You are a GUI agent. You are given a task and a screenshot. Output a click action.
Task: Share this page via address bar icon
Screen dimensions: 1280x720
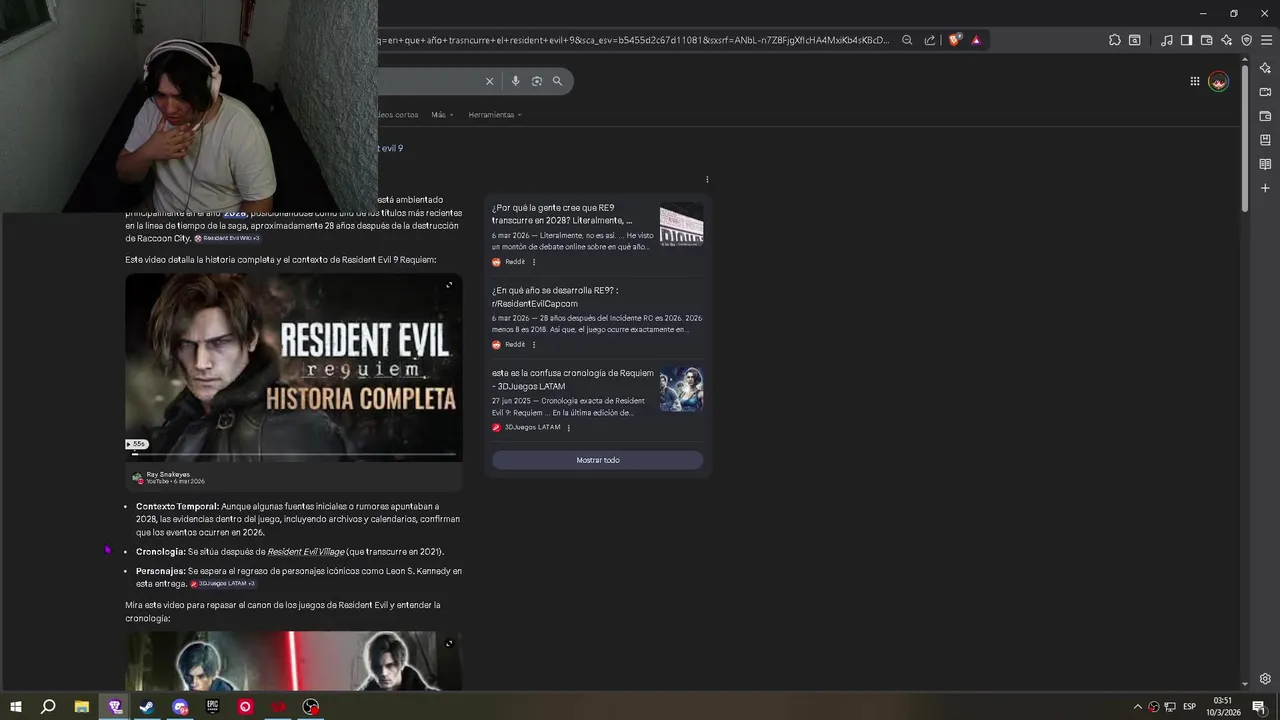coord(930,40)
